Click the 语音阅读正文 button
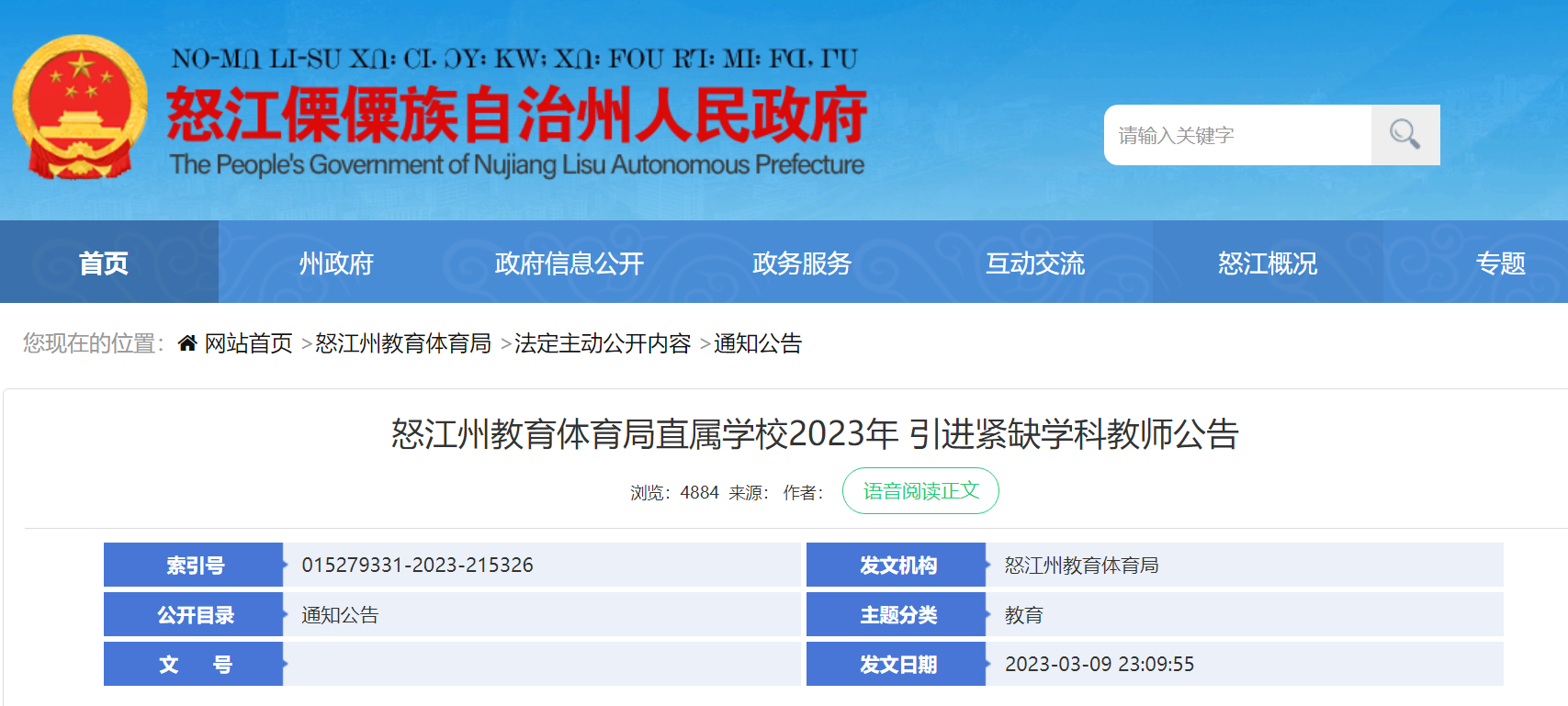1568x706 pixels. point(920,491)
